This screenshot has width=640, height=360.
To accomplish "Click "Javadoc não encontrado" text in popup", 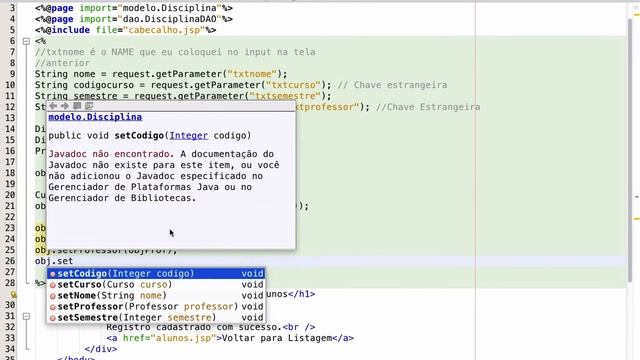I will (109, 154).
